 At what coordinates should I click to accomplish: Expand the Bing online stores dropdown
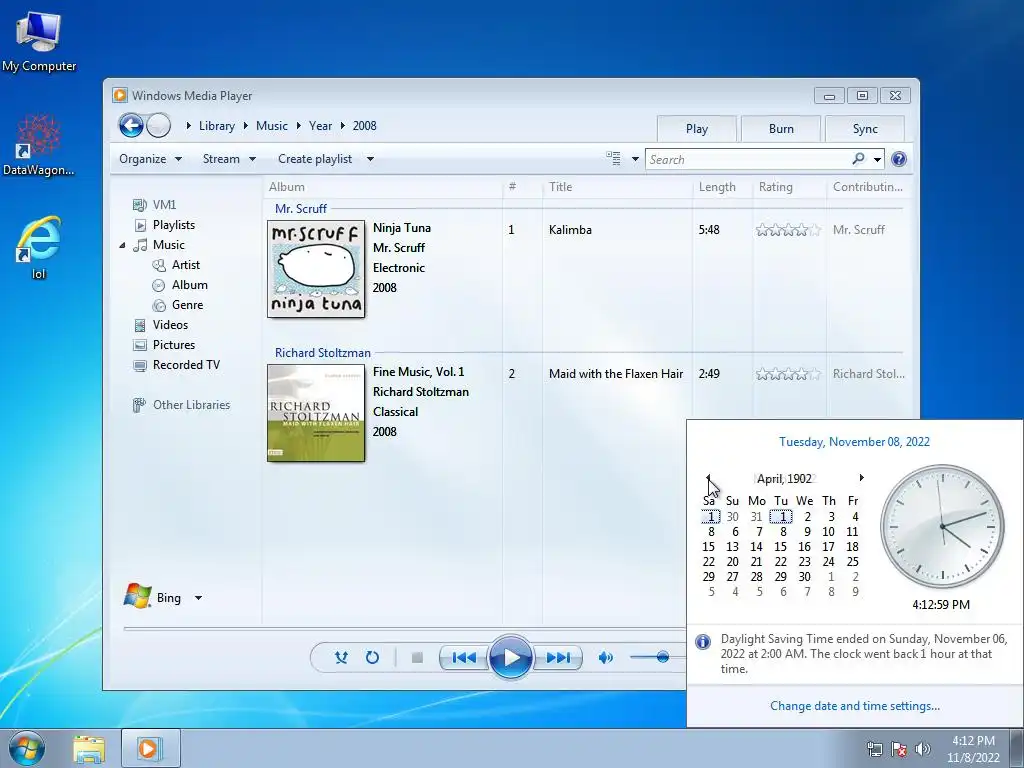pos(199,598)
